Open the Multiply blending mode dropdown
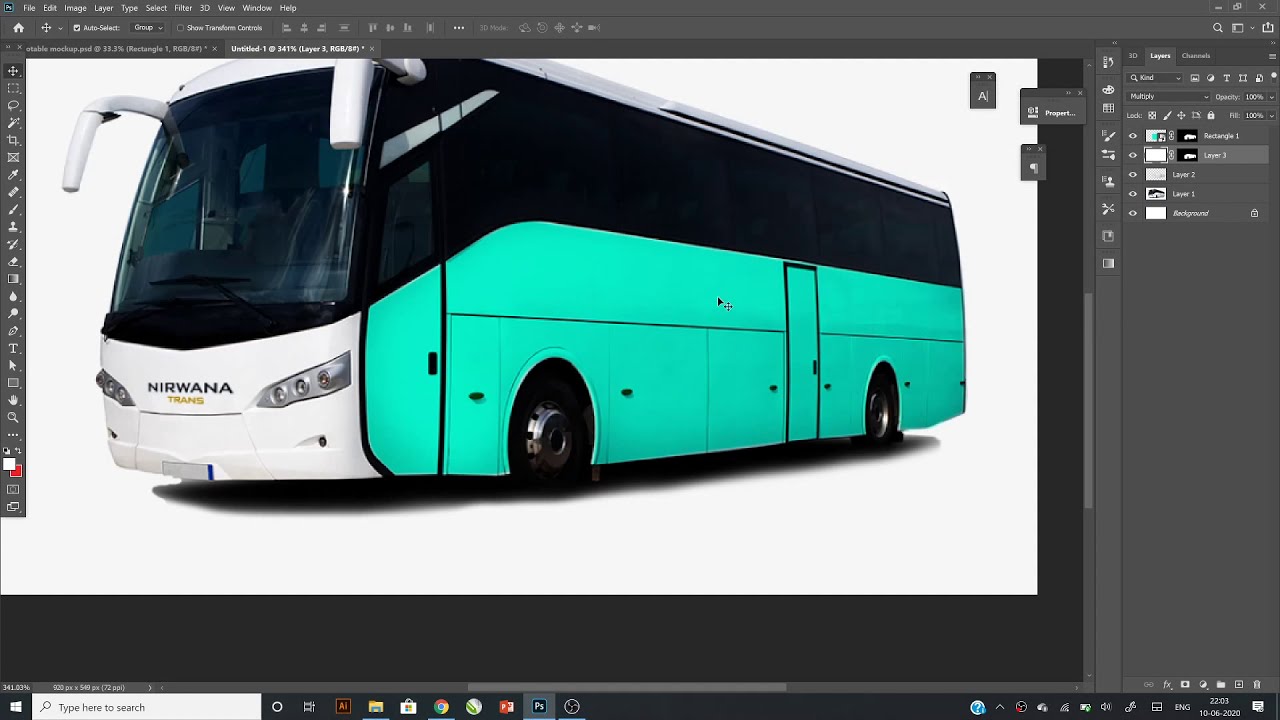This screenshot has width=1280, height=720. point(1207,97)
